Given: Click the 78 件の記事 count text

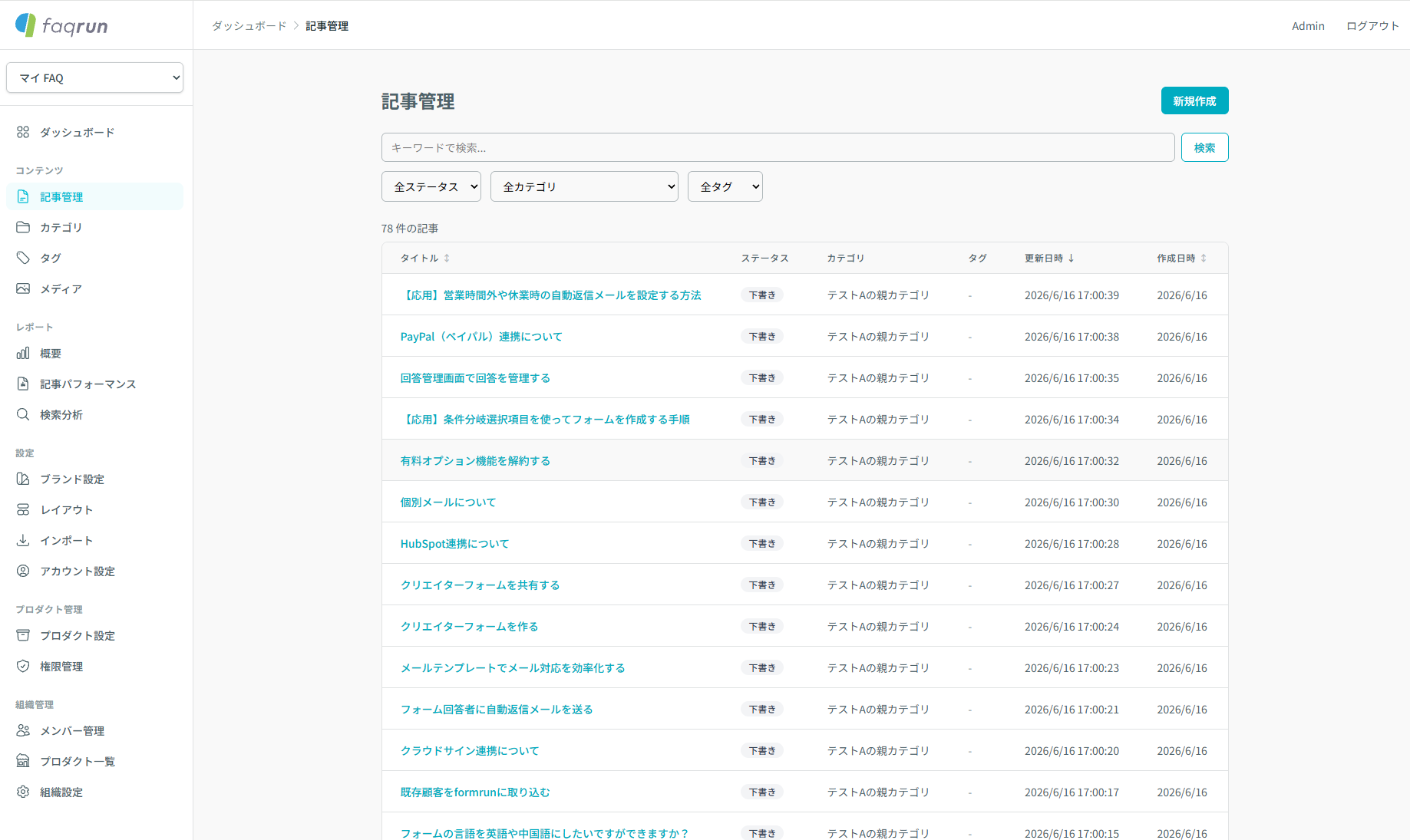Looking at the screenshot, I should click(x=410, y=228).
